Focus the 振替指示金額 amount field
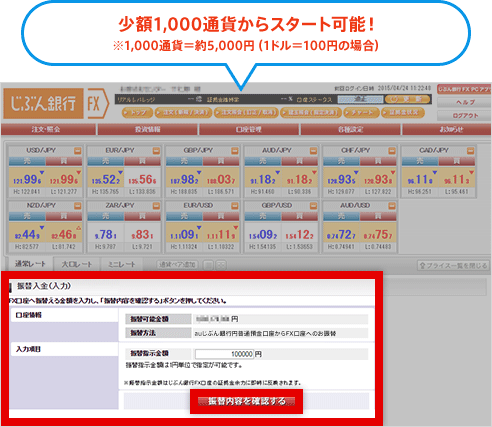This screenshot has height=427, width=492. tap(224, 354)
